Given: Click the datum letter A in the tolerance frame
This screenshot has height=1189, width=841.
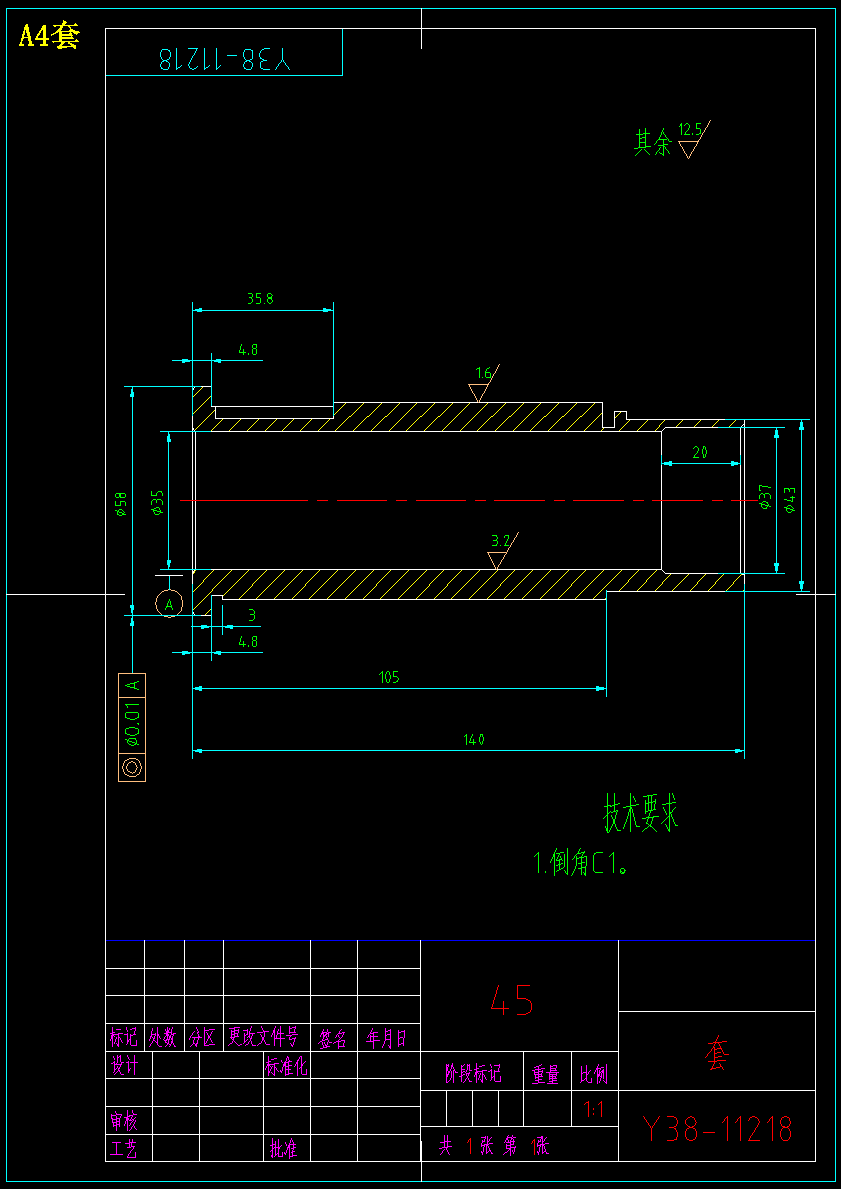Looking at the screenshot, I should 132,685.
